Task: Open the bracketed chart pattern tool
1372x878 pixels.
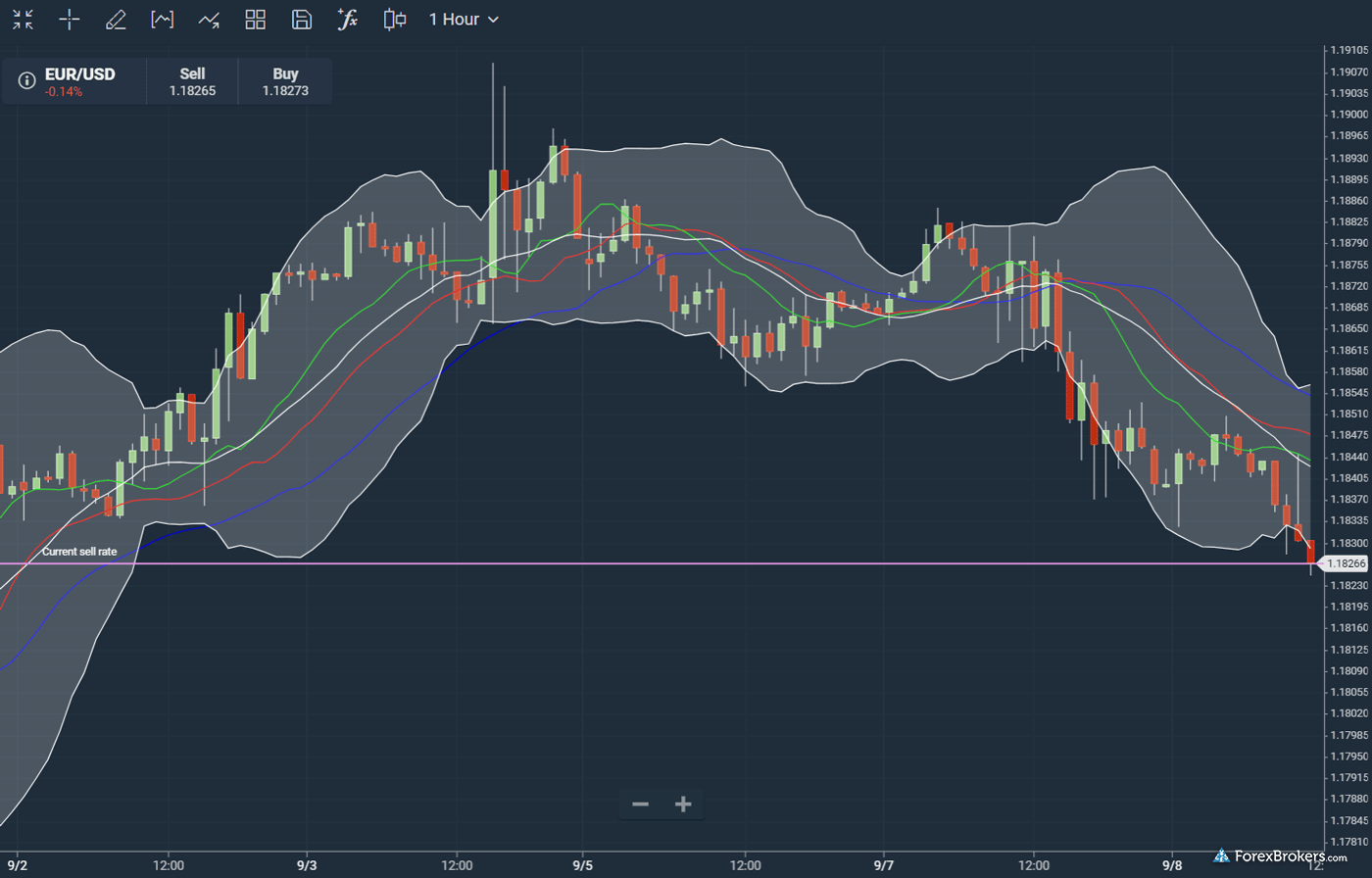Action: 163,20
